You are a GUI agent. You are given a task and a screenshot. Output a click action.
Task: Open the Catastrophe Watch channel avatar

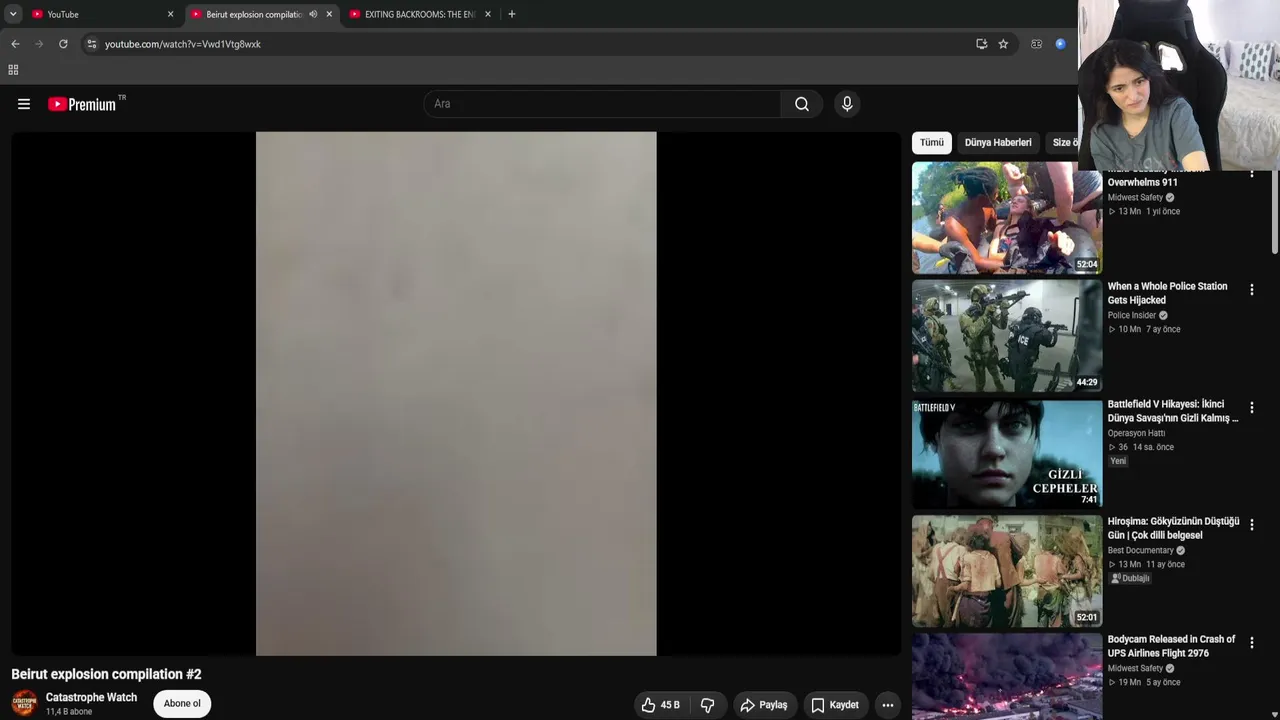pos(24,703)
